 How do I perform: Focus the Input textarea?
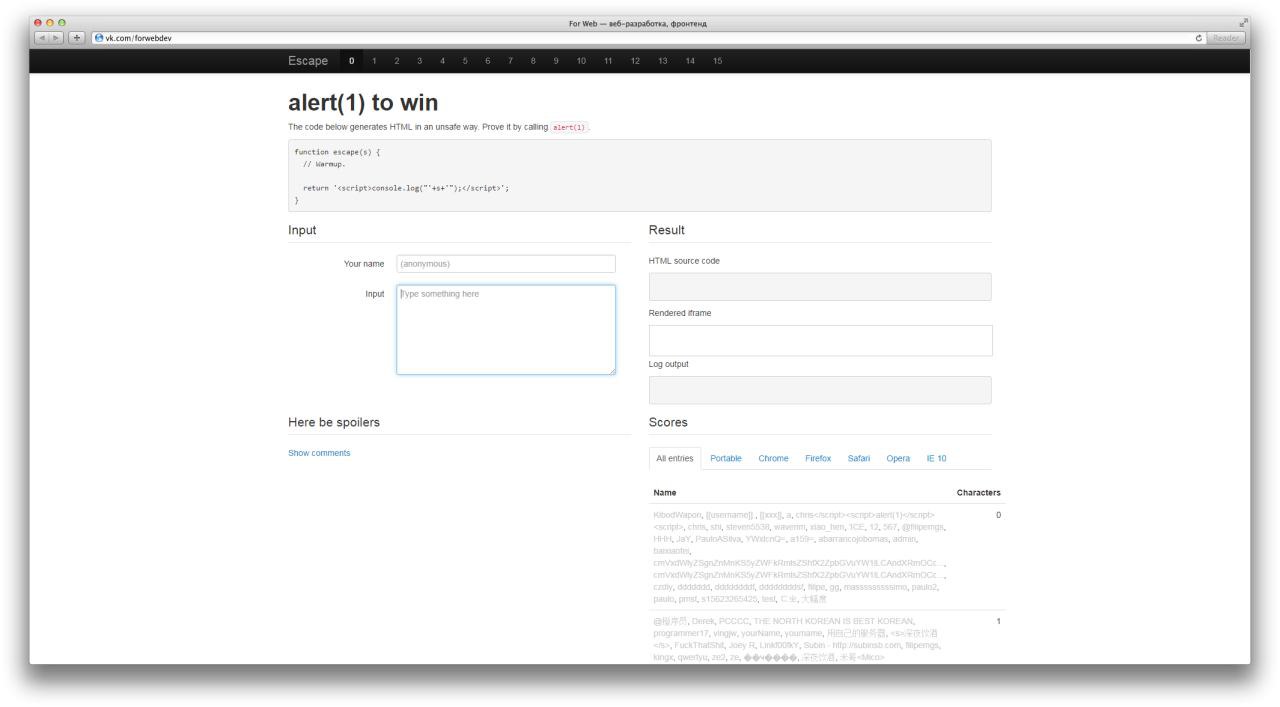click(506, 330)
